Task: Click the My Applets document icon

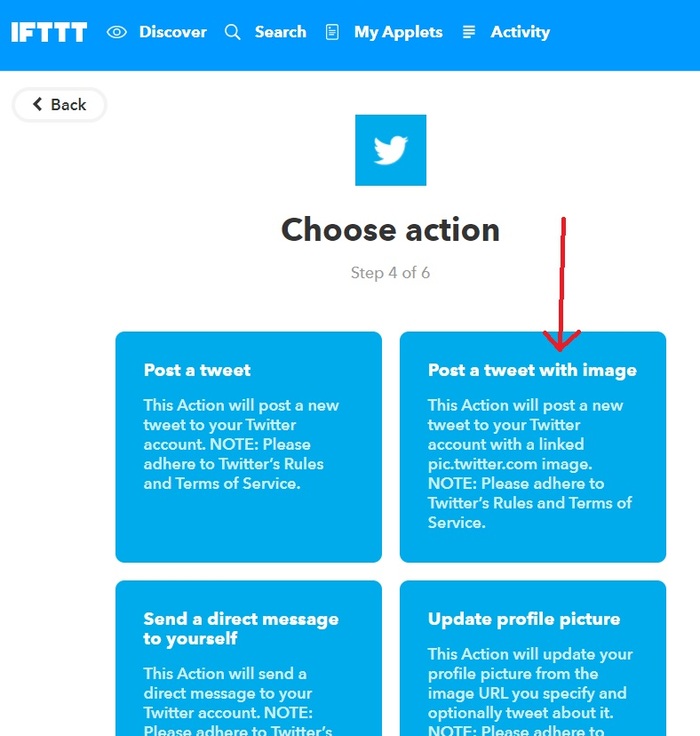Action: coord(332,32)
